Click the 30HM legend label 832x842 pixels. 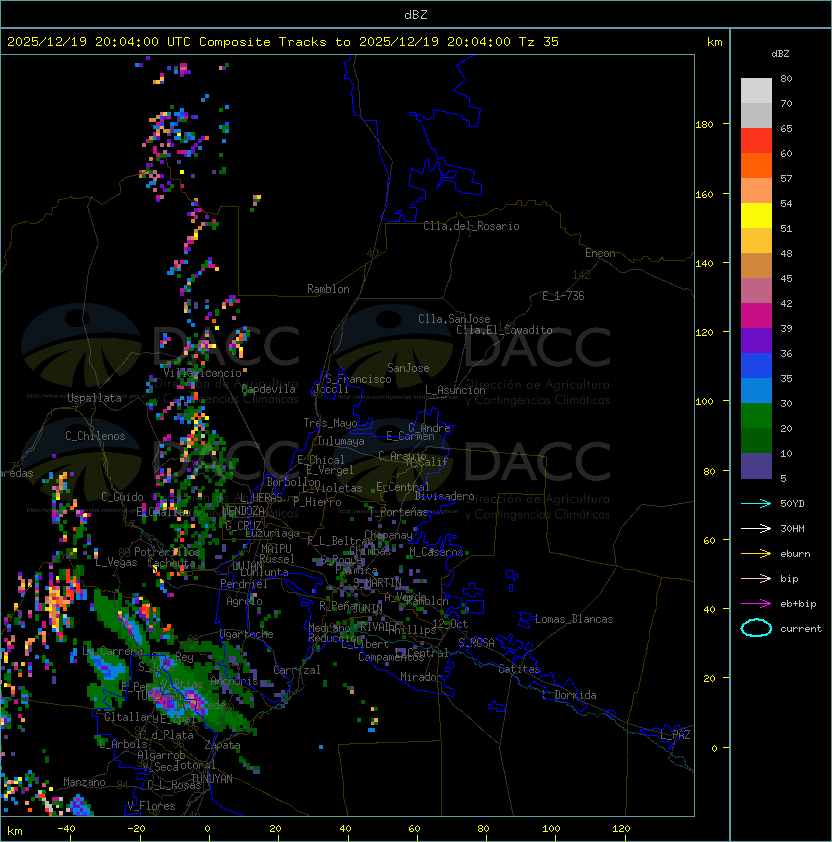(x=792, y=528)
